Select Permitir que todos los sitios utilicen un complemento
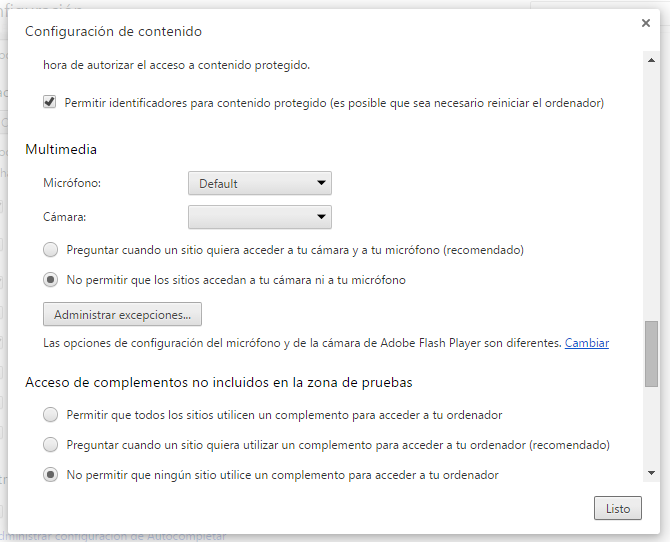The image size is (670, 542). click(51, 414)
